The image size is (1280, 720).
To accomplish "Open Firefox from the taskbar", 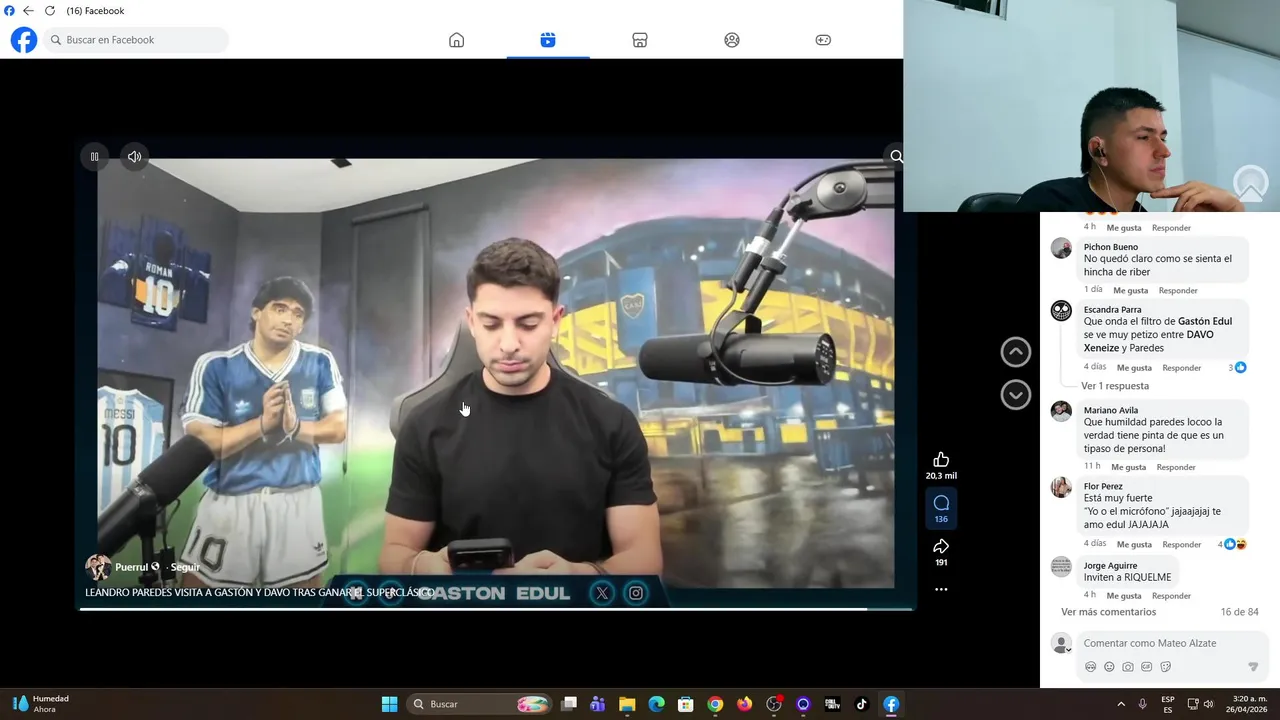I will coord(744,704).
